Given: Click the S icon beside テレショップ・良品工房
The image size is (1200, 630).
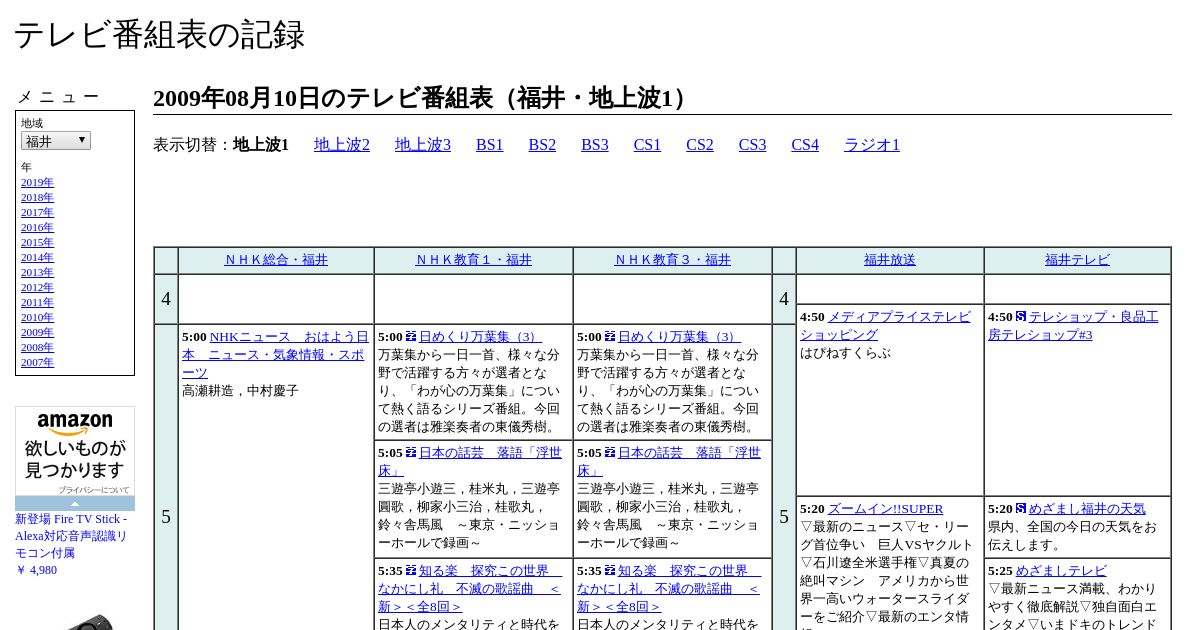Looking at the screenshot, I should [1021, 317].
